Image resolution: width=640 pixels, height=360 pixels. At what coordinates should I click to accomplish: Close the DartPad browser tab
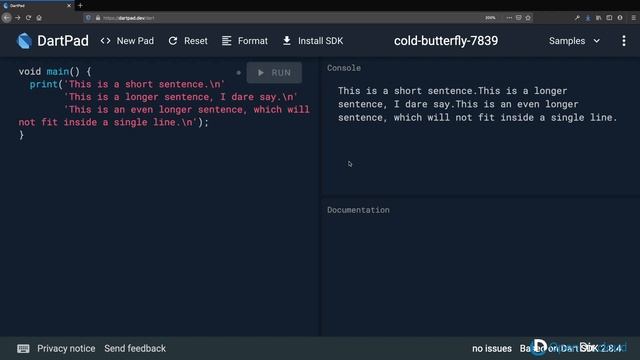69,6
